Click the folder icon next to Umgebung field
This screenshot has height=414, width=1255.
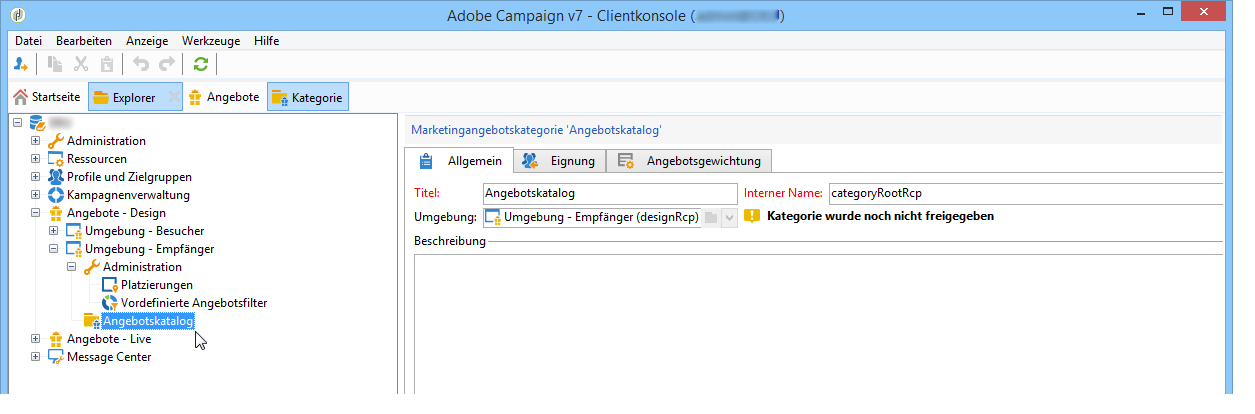[x=710, y=217]
